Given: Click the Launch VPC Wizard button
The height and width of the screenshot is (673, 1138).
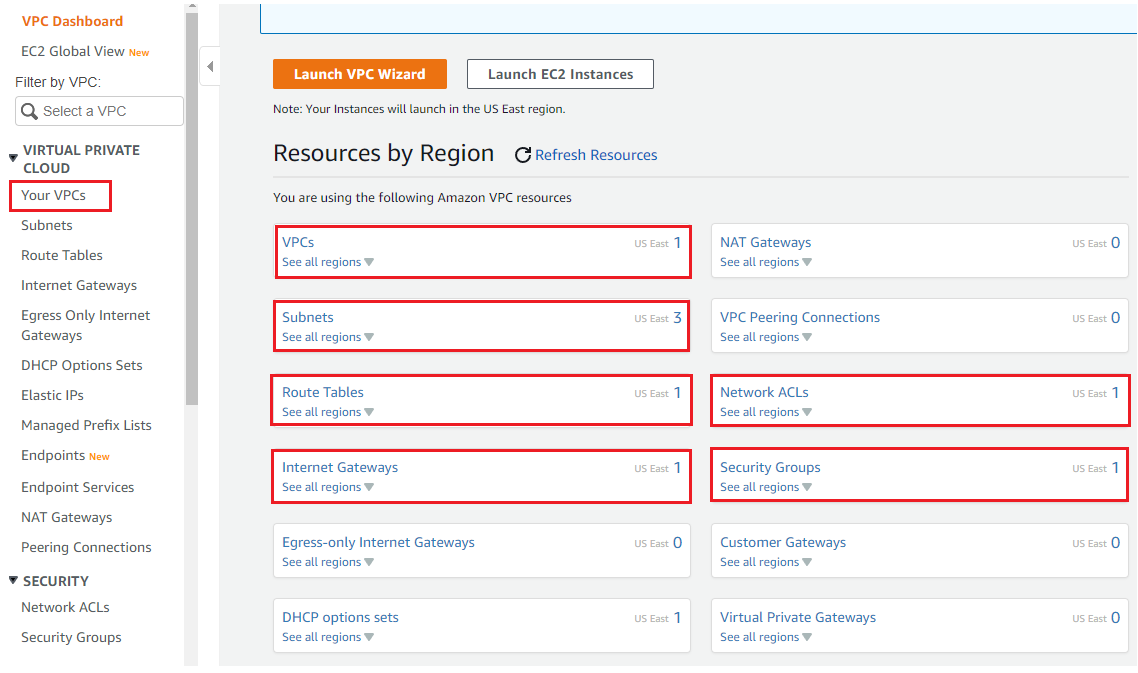Looking at the screenshot, I should coord(360,74).
